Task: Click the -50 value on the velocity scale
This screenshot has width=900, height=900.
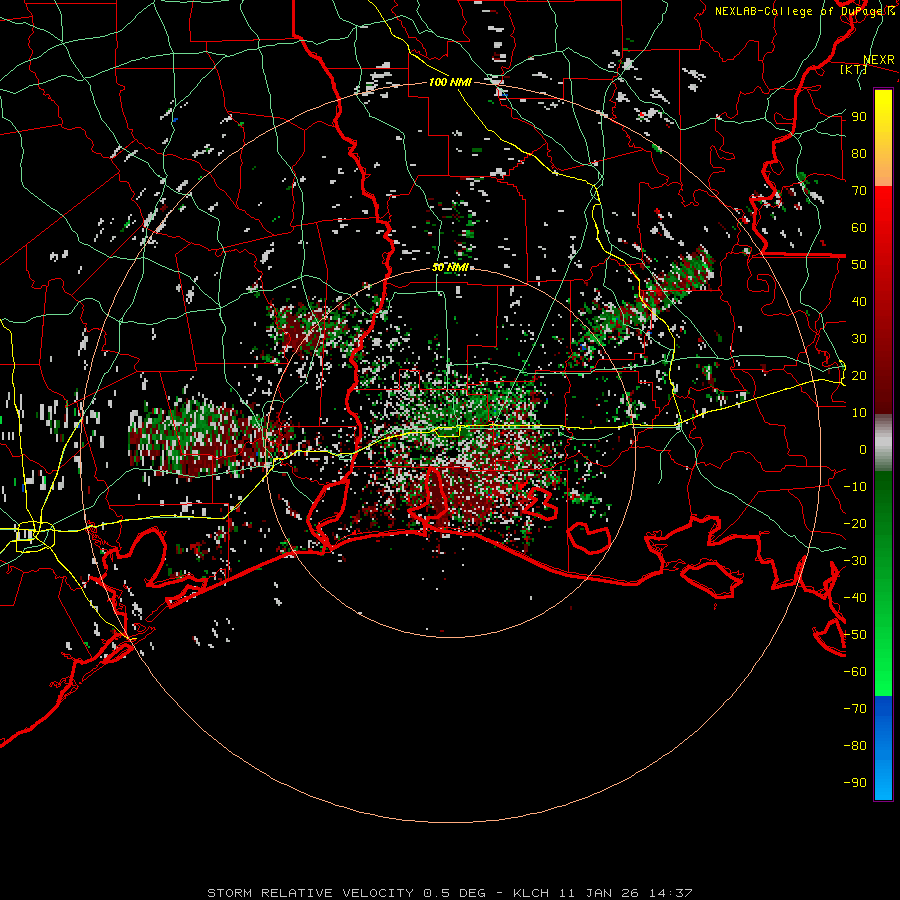Action: (x=855, y=635)
